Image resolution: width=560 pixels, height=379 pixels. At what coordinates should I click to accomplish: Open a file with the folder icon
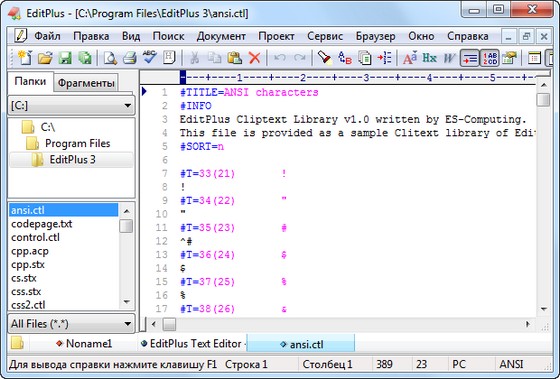click(x=45, y=58)
